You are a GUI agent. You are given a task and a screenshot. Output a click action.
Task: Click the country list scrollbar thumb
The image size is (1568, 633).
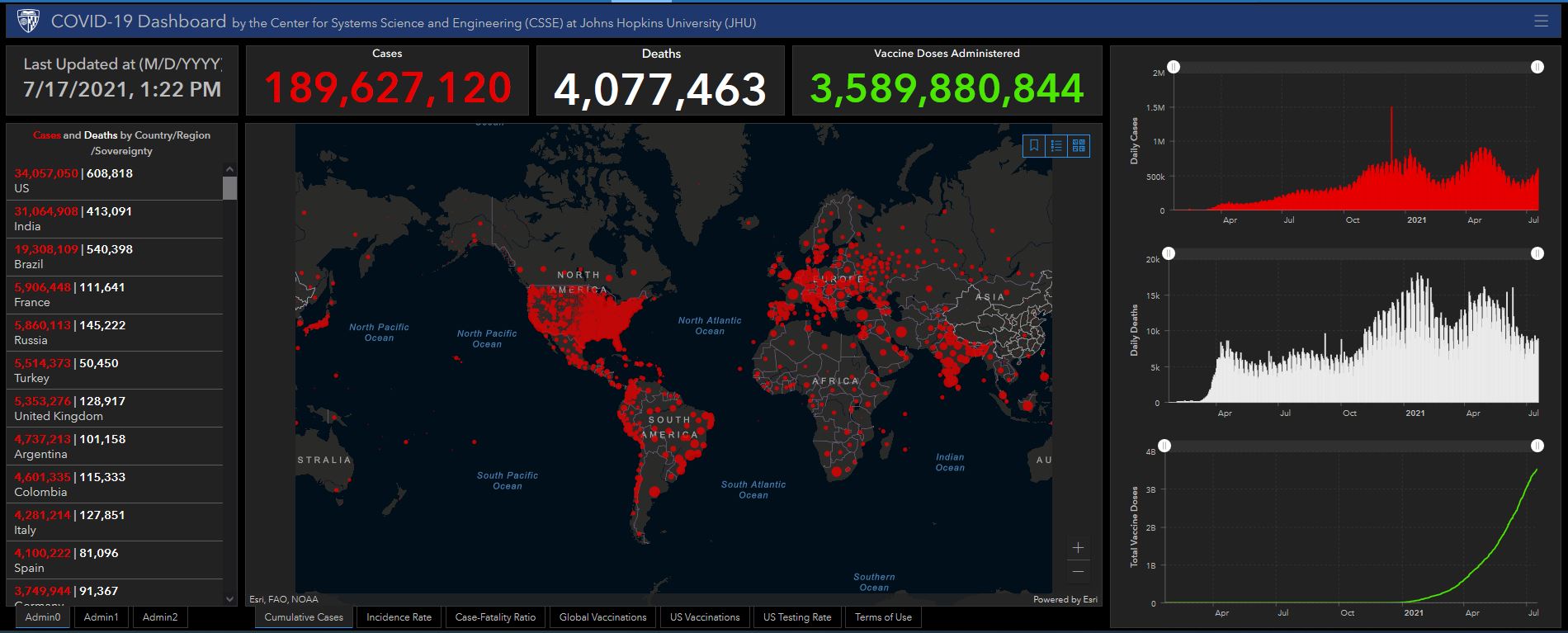tap(229, 188)
